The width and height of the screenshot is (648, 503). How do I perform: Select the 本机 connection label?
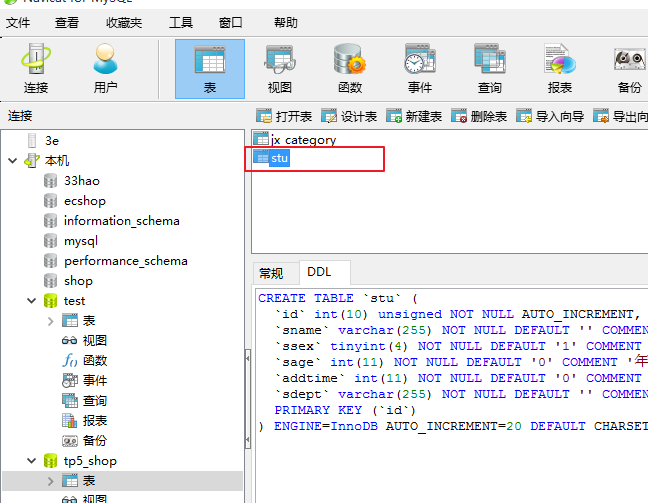click(x=57, y=160)
